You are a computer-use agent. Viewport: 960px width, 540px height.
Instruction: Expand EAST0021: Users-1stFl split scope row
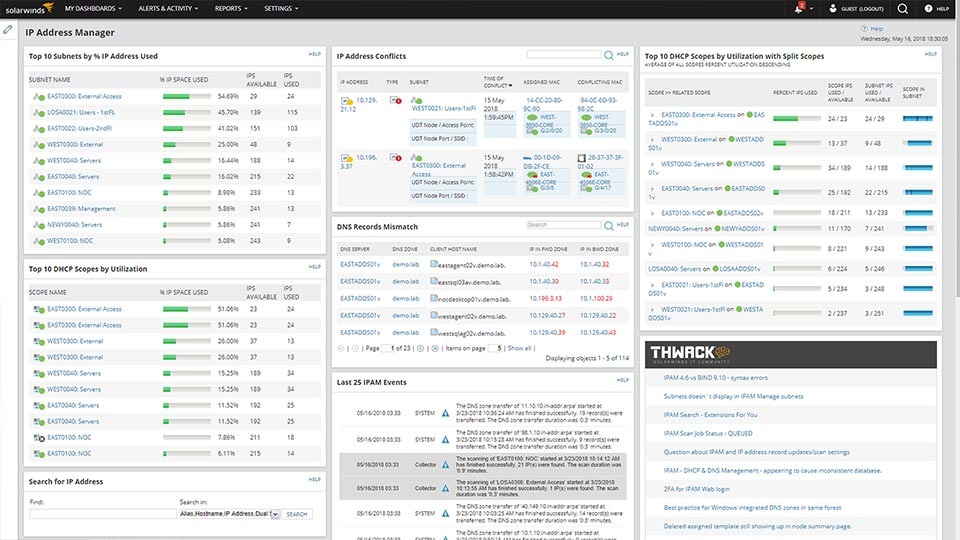click(x=652, y=285)
